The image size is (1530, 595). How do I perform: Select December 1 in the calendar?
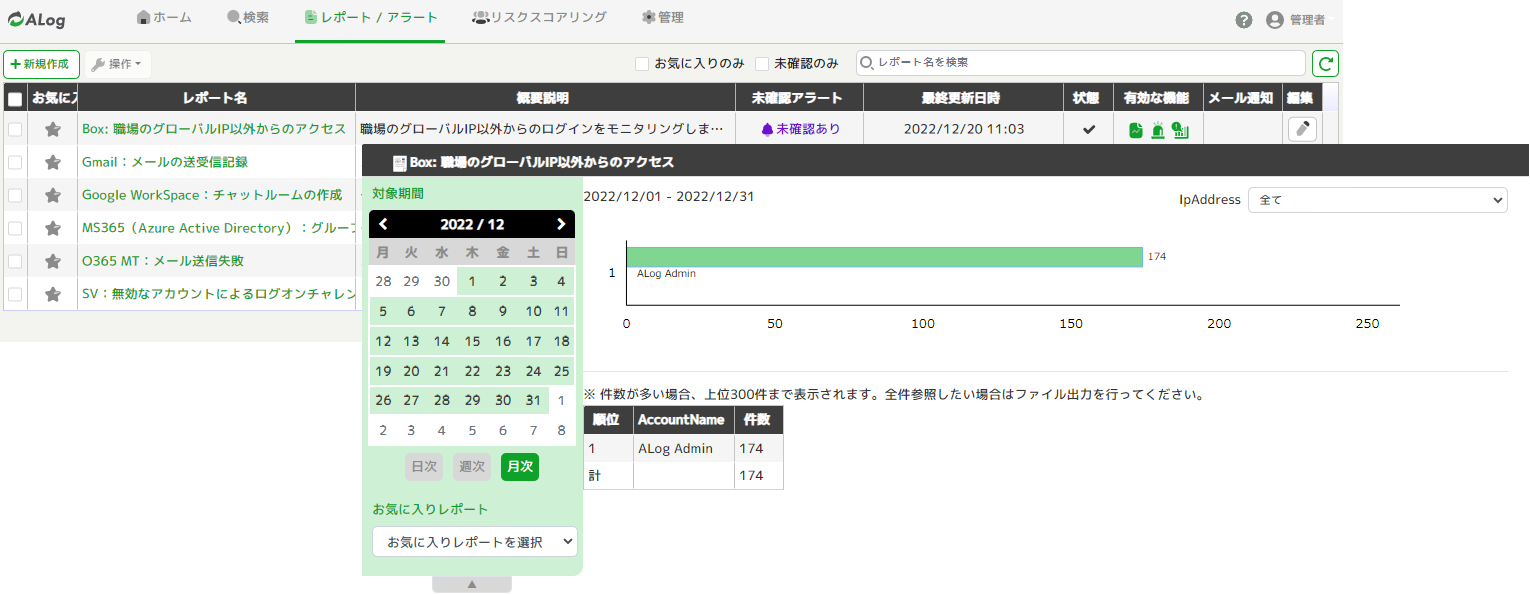[472, 281]
